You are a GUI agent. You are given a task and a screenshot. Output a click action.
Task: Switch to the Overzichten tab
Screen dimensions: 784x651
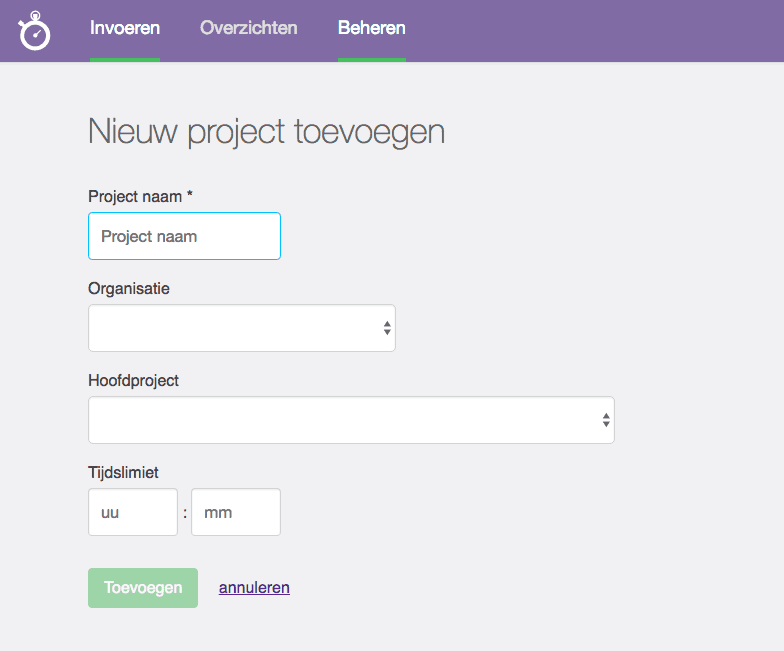coord(248,28)
